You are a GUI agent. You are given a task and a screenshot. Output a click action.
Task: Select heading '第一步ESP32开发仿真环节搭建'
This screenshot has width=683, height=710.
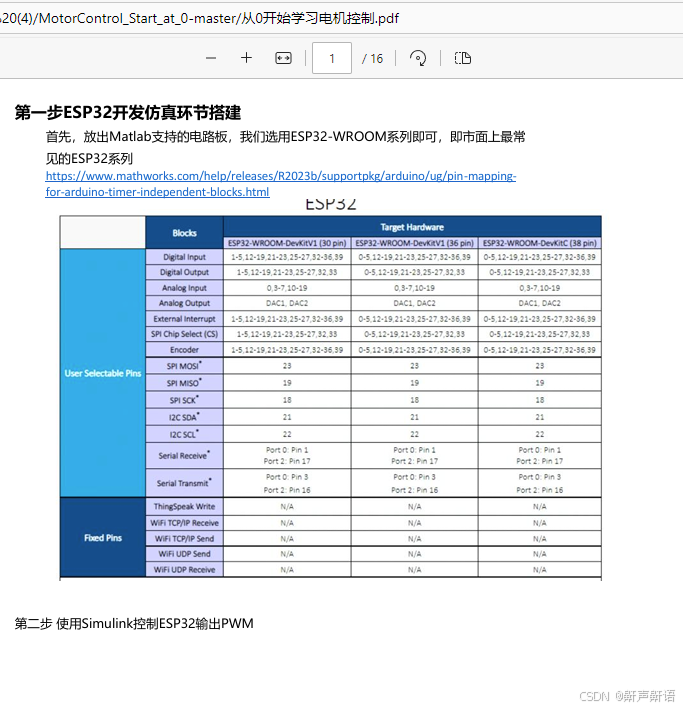128,112
